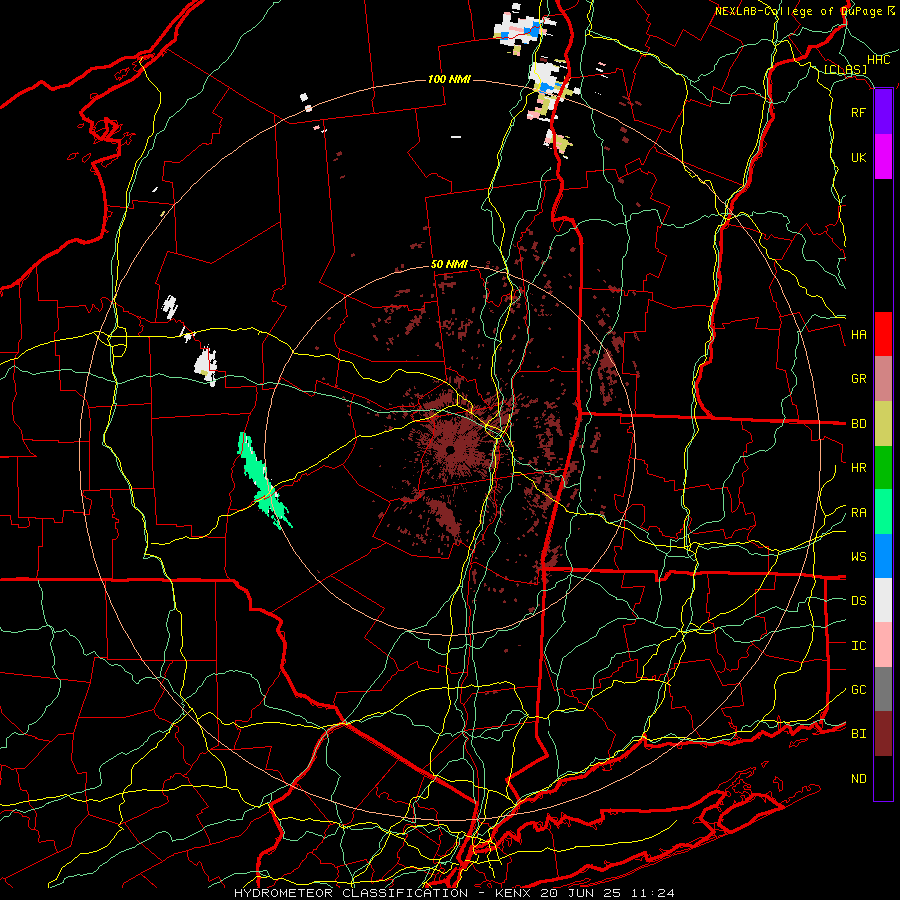Click the "20 JUN 25 11:24" timestamp
The width and height of the screenshot is (900, 900).
click(607, 893)
